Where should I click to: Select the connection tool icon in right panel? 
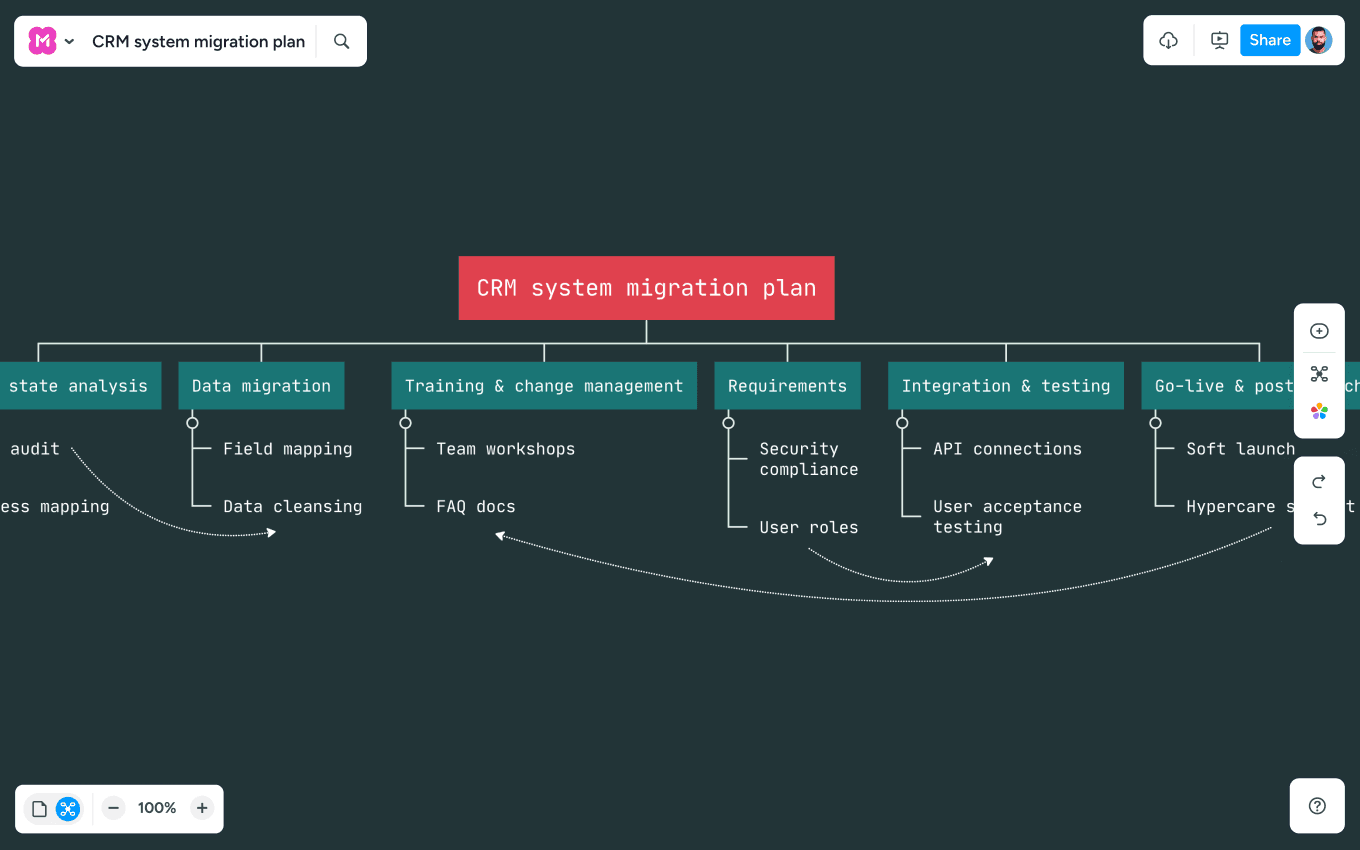pyautogui.click(x=1319, y=374)
